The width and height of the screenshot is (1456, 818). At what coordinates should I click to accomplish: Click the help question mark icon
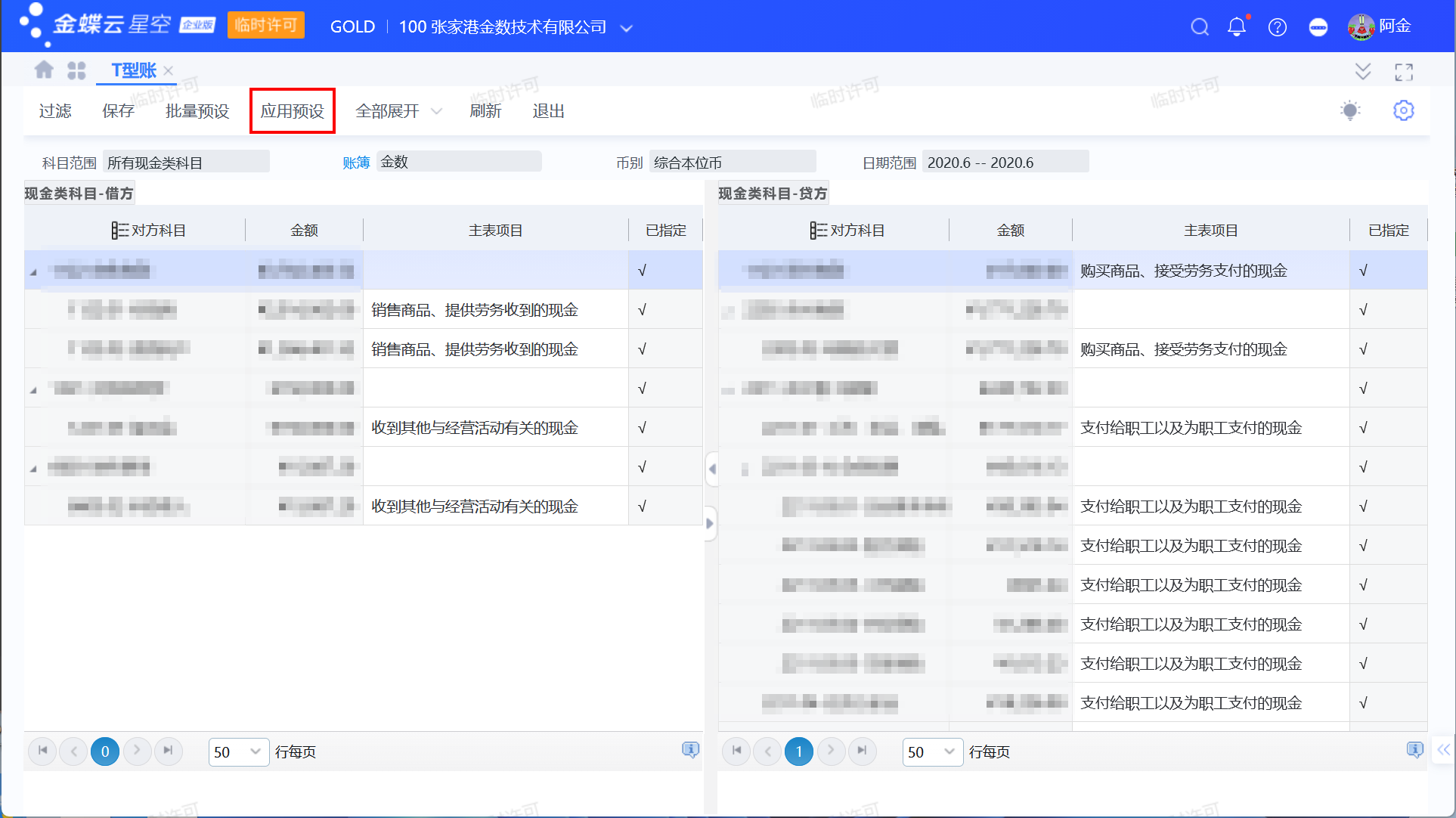pos(1277,27)
